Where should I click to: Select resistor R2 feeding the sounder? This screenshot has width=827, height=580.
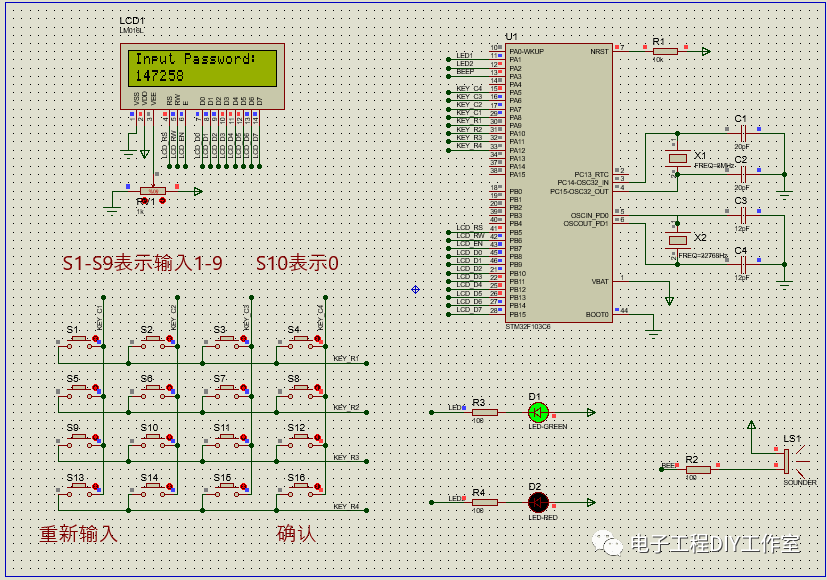click(x=697, y=468)
